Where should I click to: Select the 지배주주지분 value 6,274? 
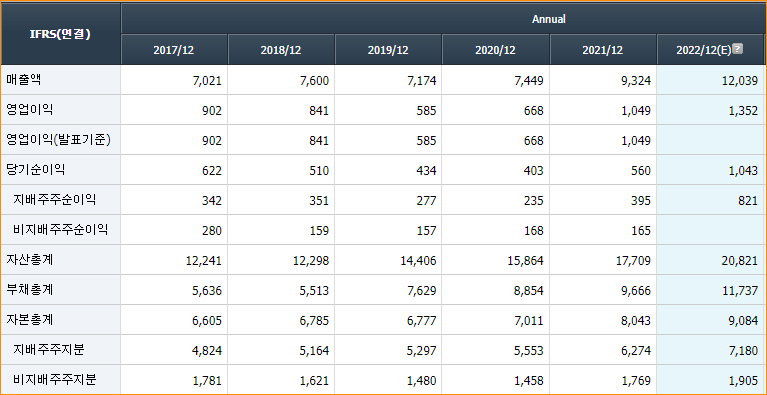pos(636,351)
